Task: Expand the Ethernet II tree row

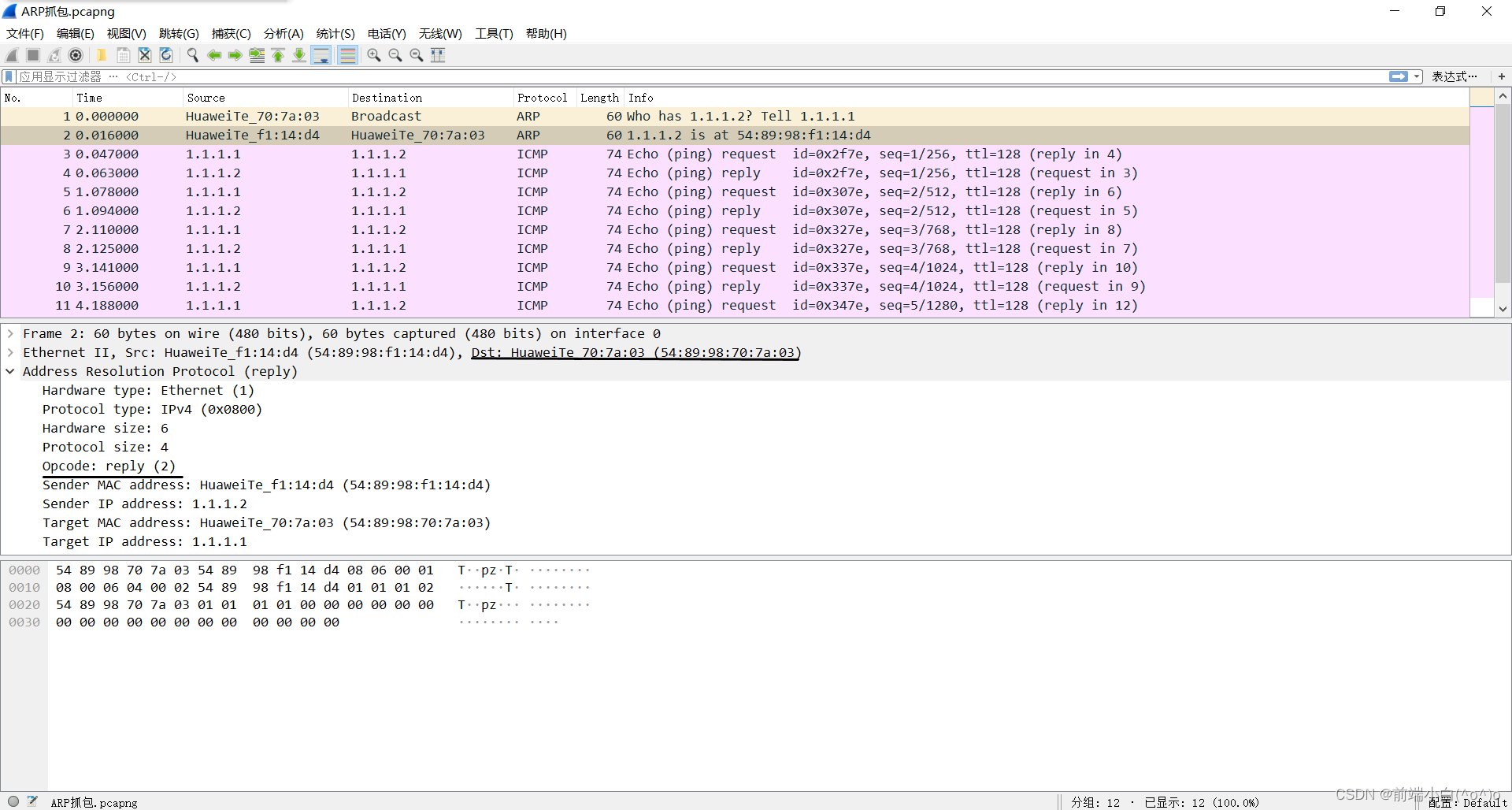Action: [x=10, y=353]
